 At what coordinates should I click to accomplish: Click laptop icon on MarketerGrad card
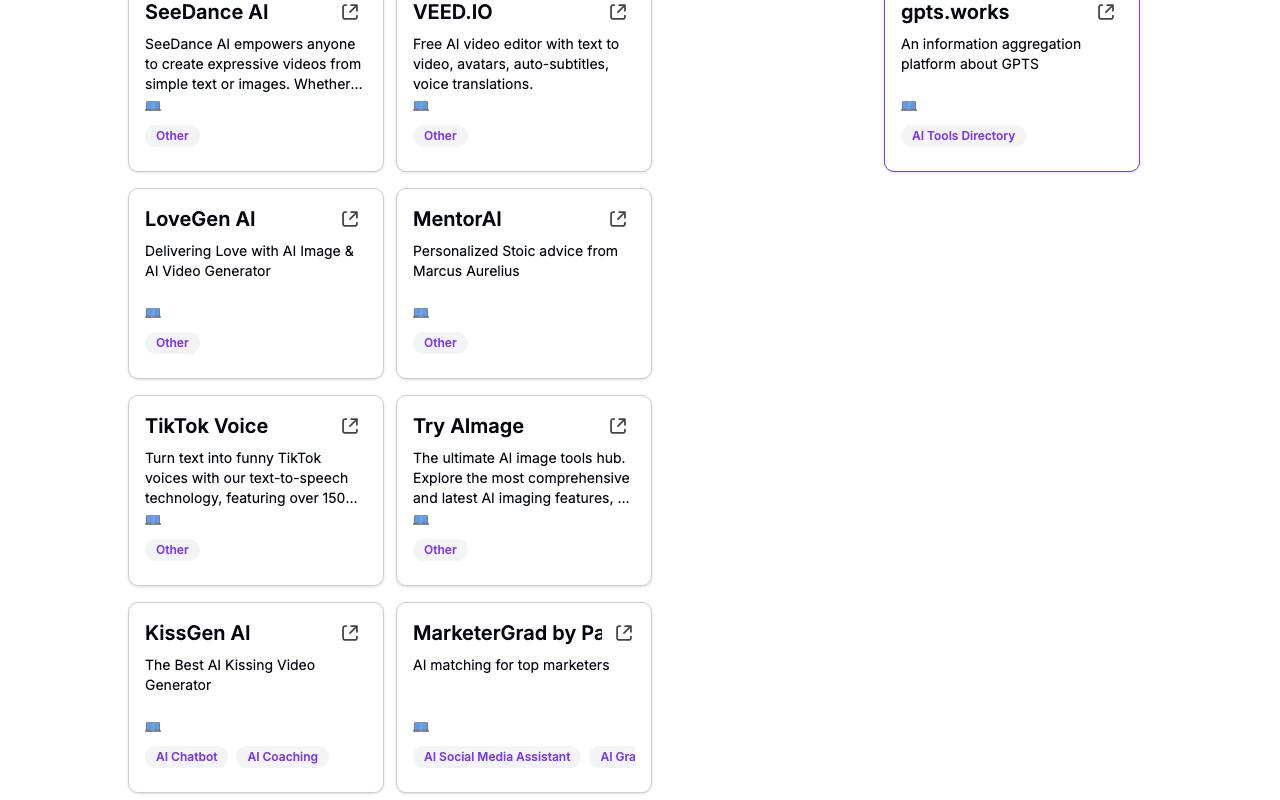coord(421,727)
